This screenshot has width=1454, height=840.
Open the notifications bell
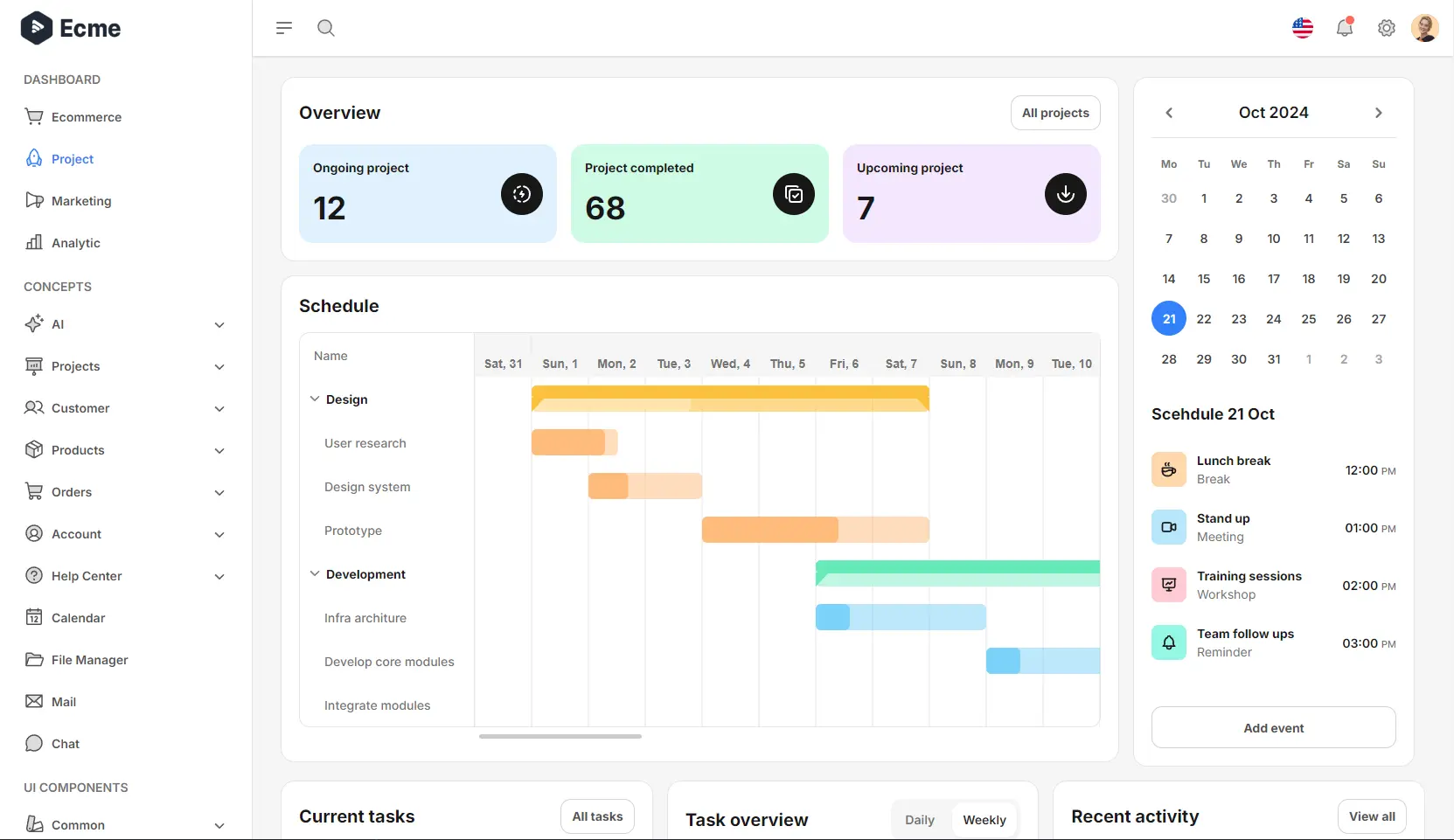point(1345,27)
